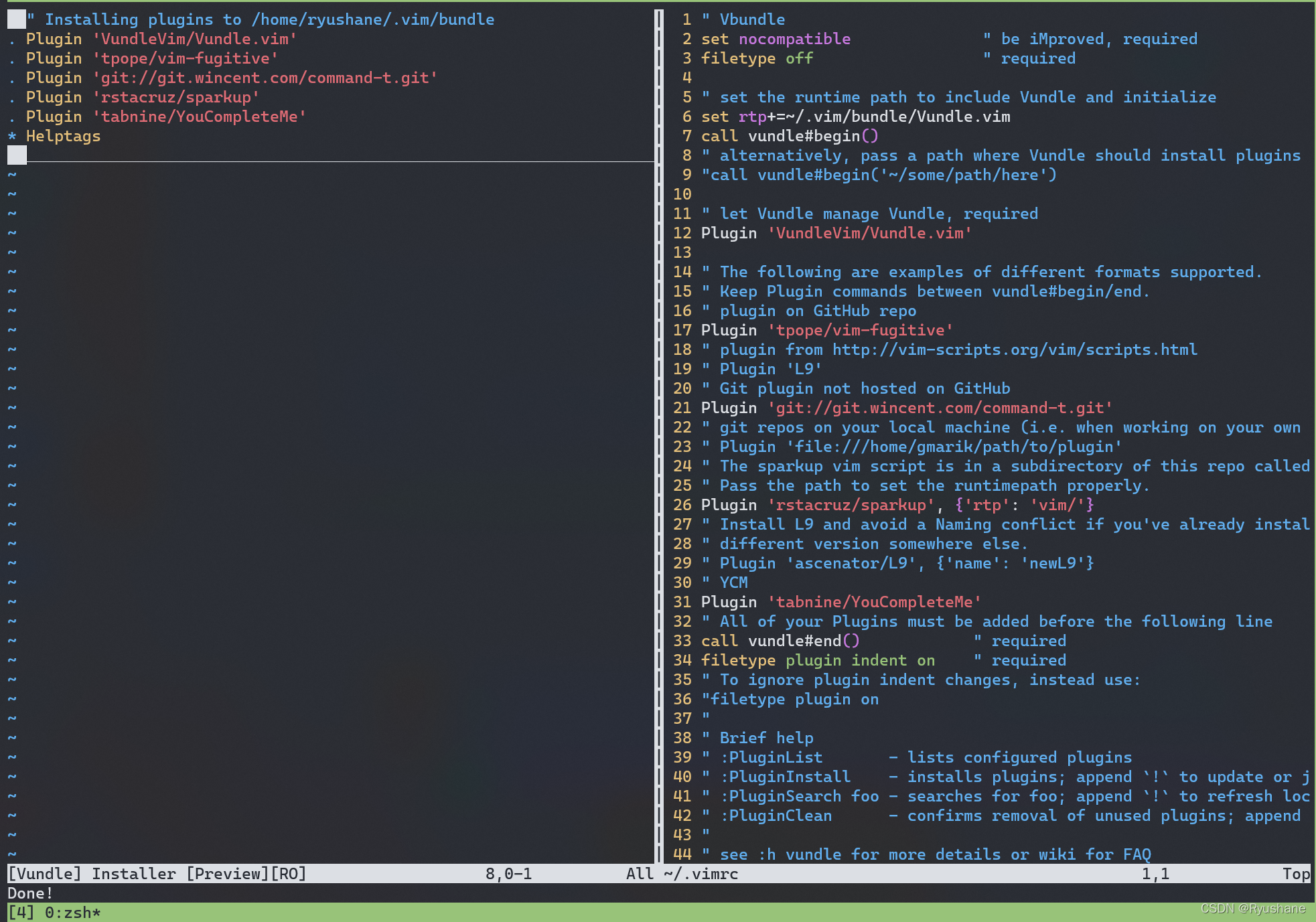Click commented 'filetype plugin on' line 36

790,699
